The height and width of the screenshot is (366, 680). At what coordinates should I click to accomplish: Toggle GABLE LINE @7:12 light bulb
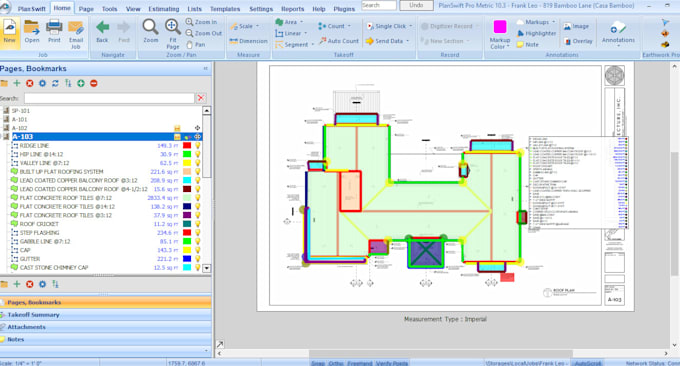tap(198, 242)
